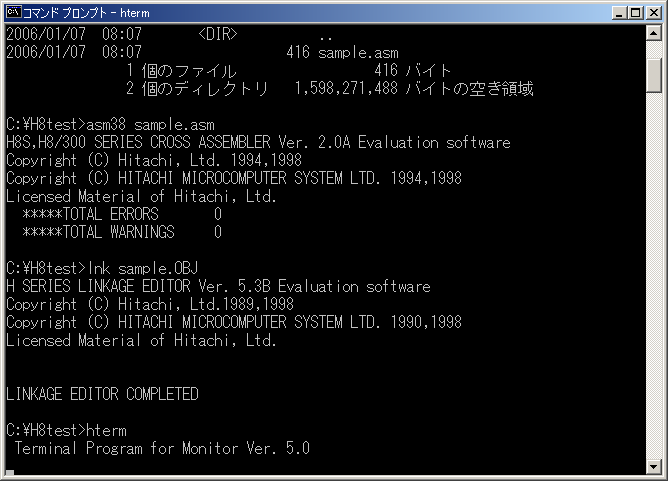The image size is (668, 481).
Task: Click 'LINKAGE EDITOR COMPLETED' message
Action: click(102, 394)
